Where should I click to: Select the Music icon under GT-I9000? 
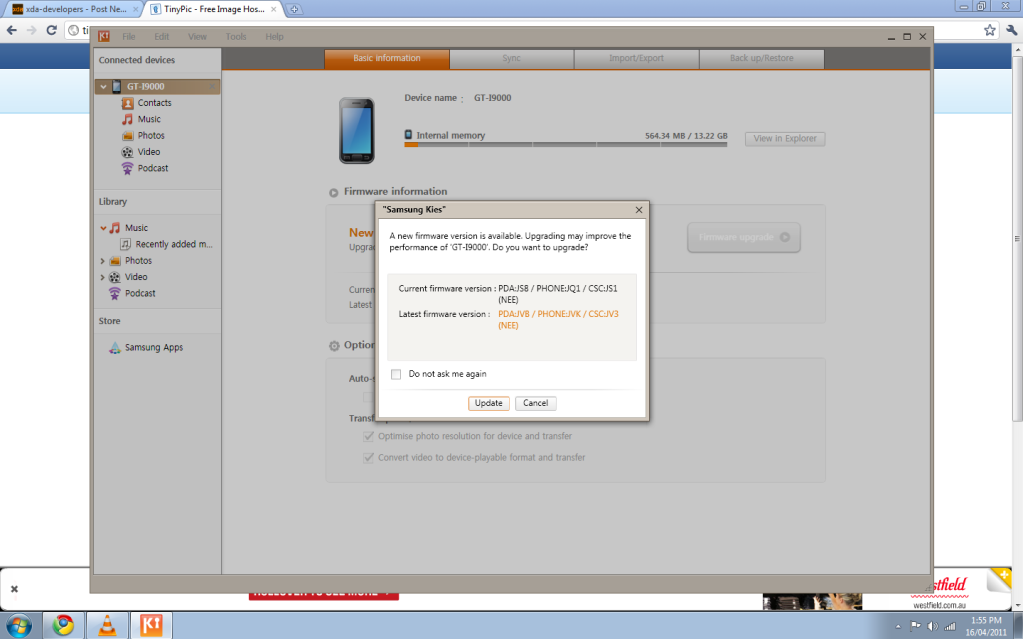[127, 119]
